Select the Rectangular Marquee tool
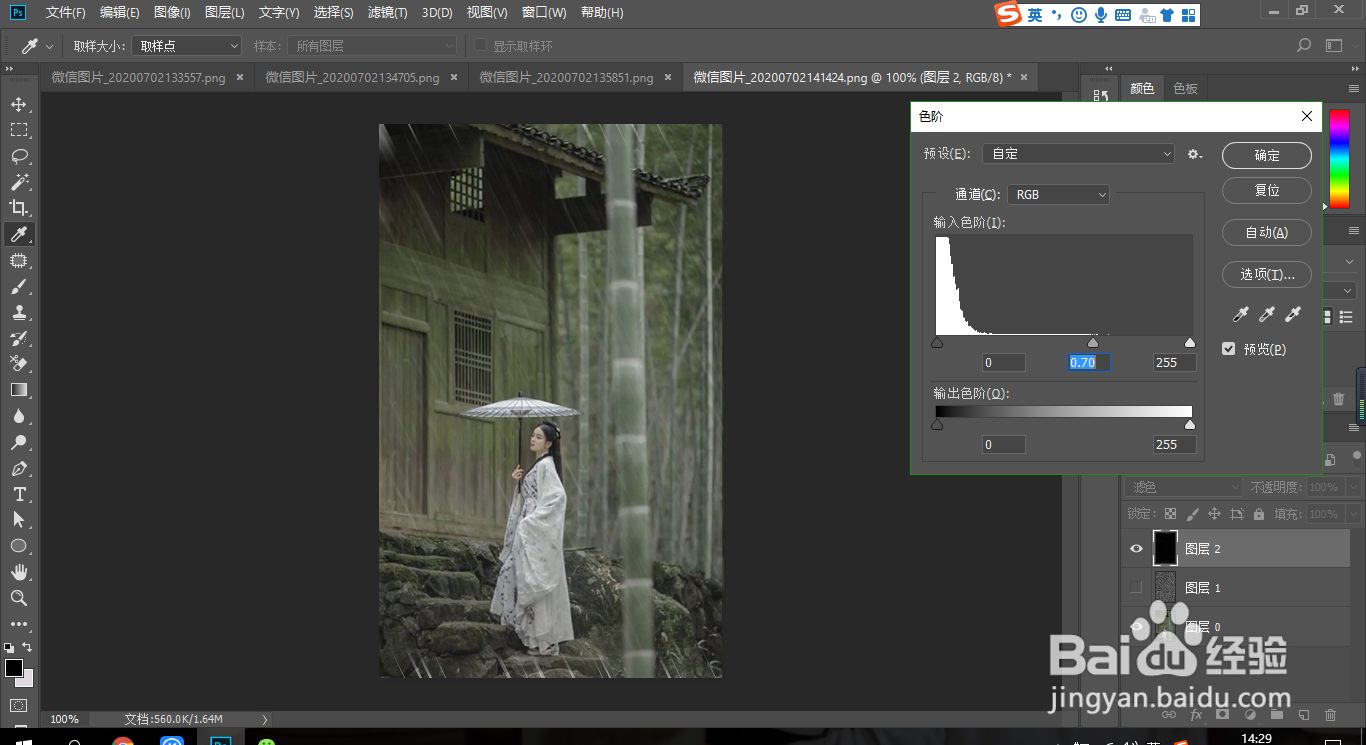Viewport: 1366px width, 745px height. [x=18, y=130]
